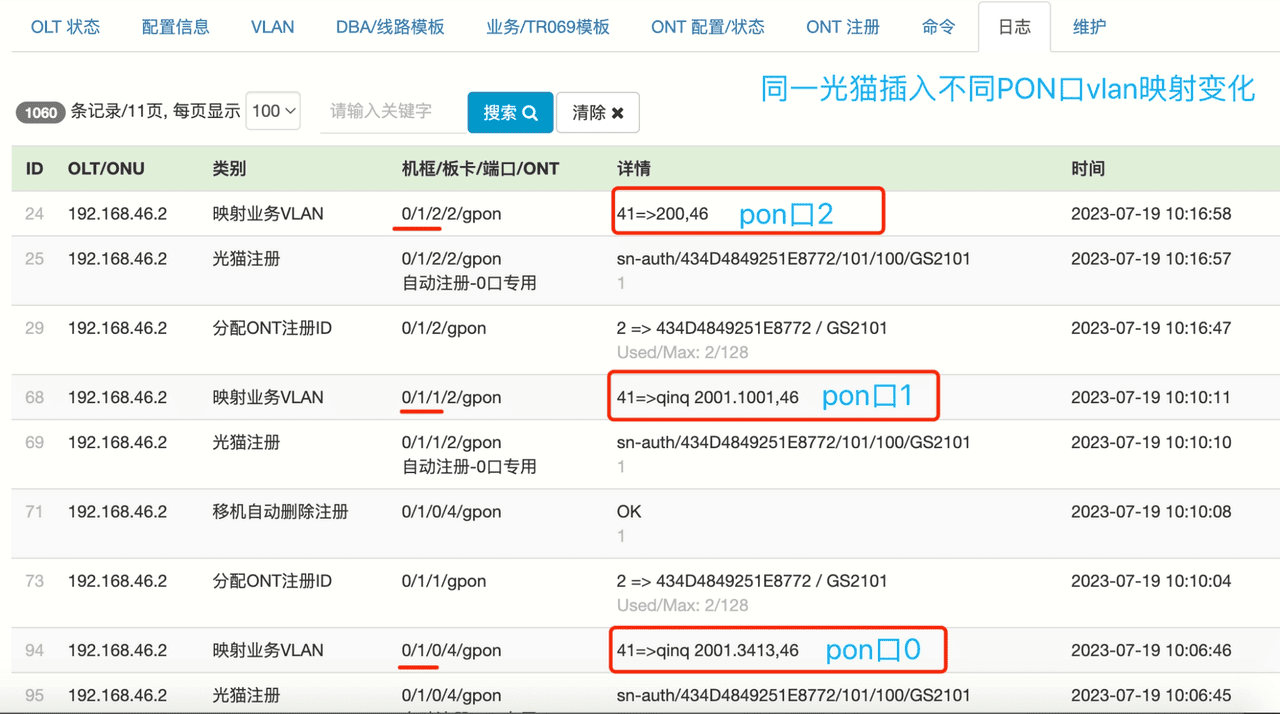Image resolution: width=1280 pixels, height=714 pixels.
Task: Click the 移机自动删除注册 log entry
Action: [280, 512]
